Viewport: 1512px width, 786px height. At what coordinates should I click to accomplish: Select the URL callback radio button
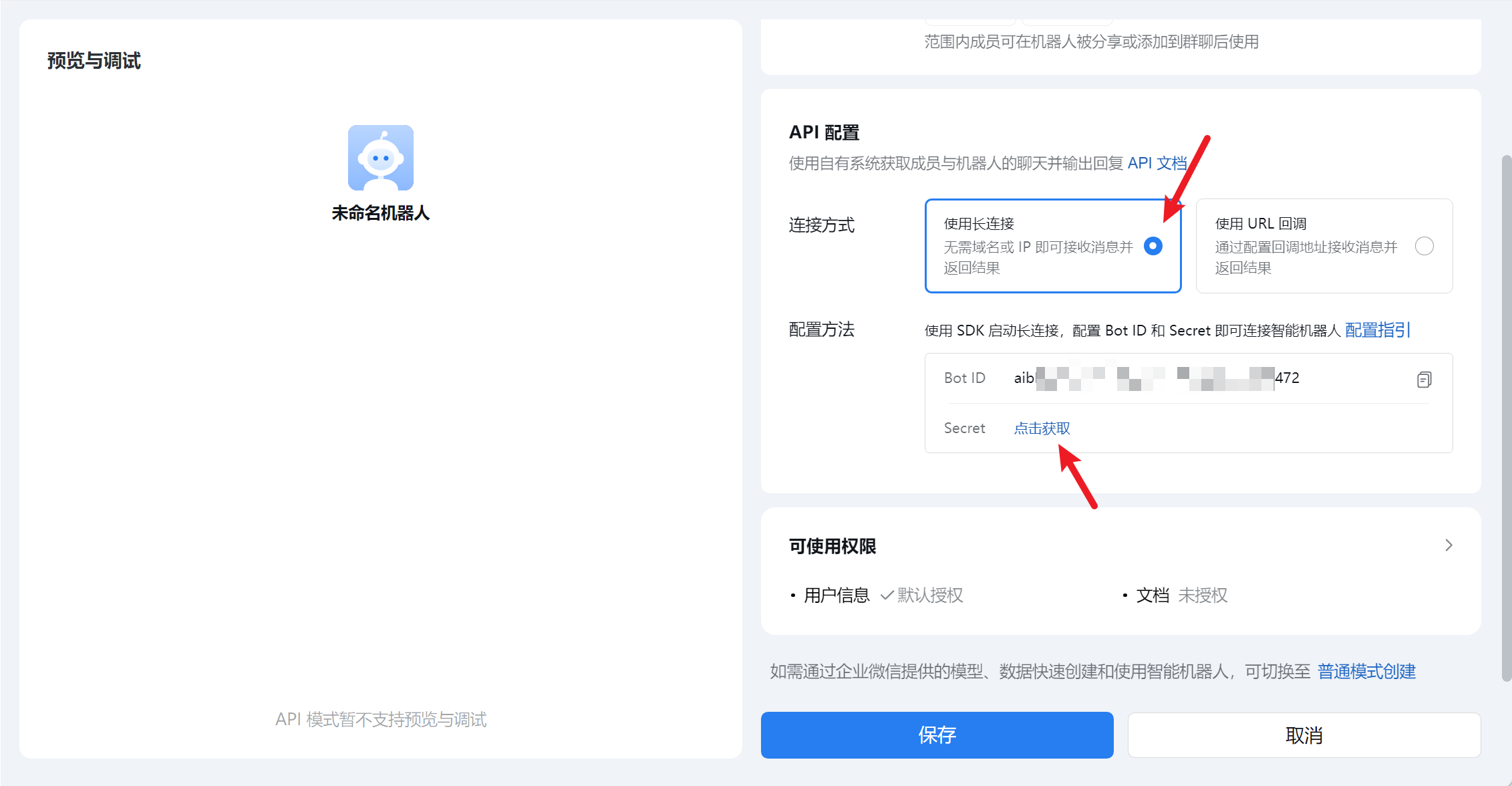pyautogui.click(x=1424, y=246)
